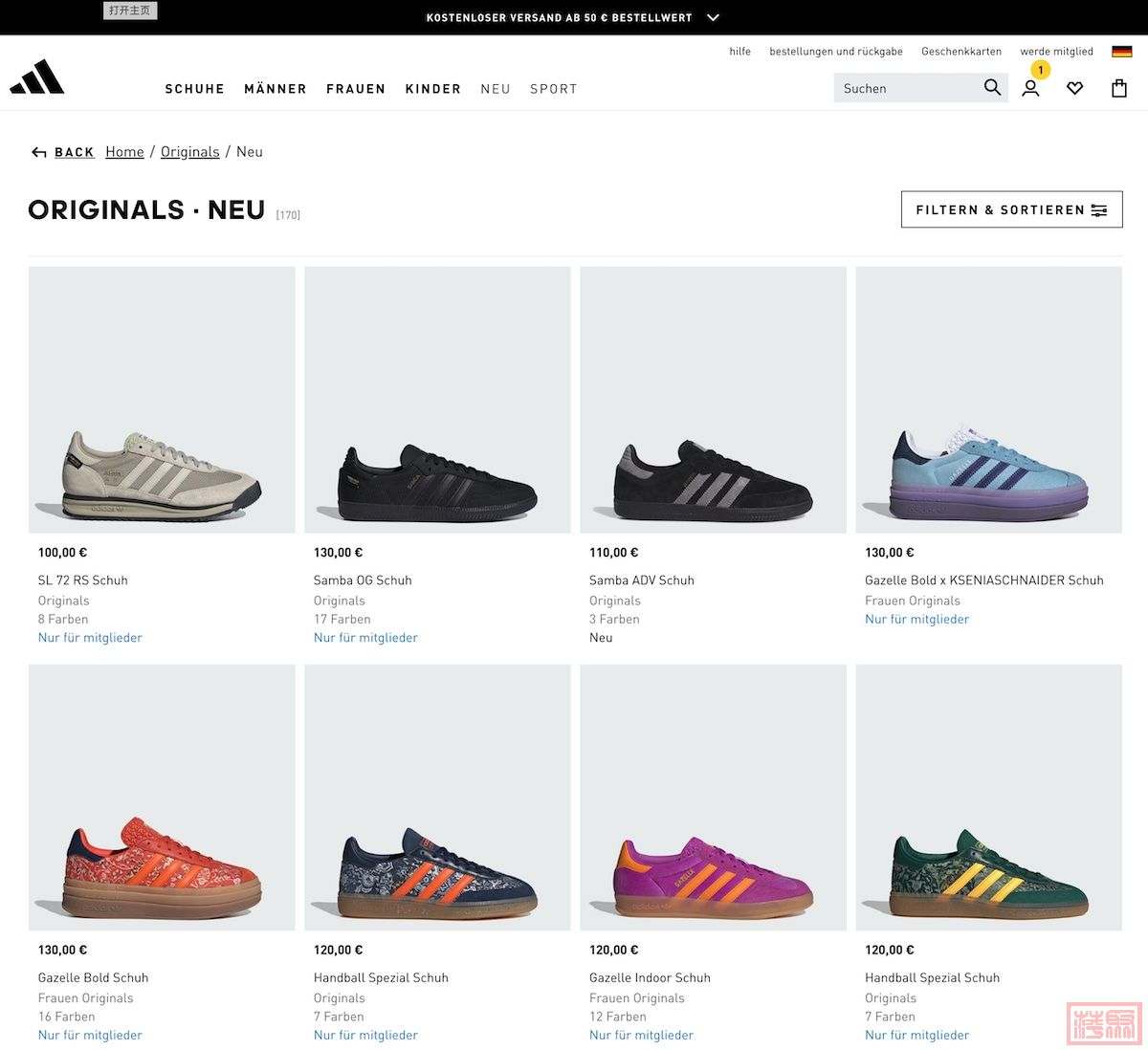The width and height of the screenshot is (1148, 1050).
Task: Click the 8 Farben text
Action: click(x=63, y=620)
